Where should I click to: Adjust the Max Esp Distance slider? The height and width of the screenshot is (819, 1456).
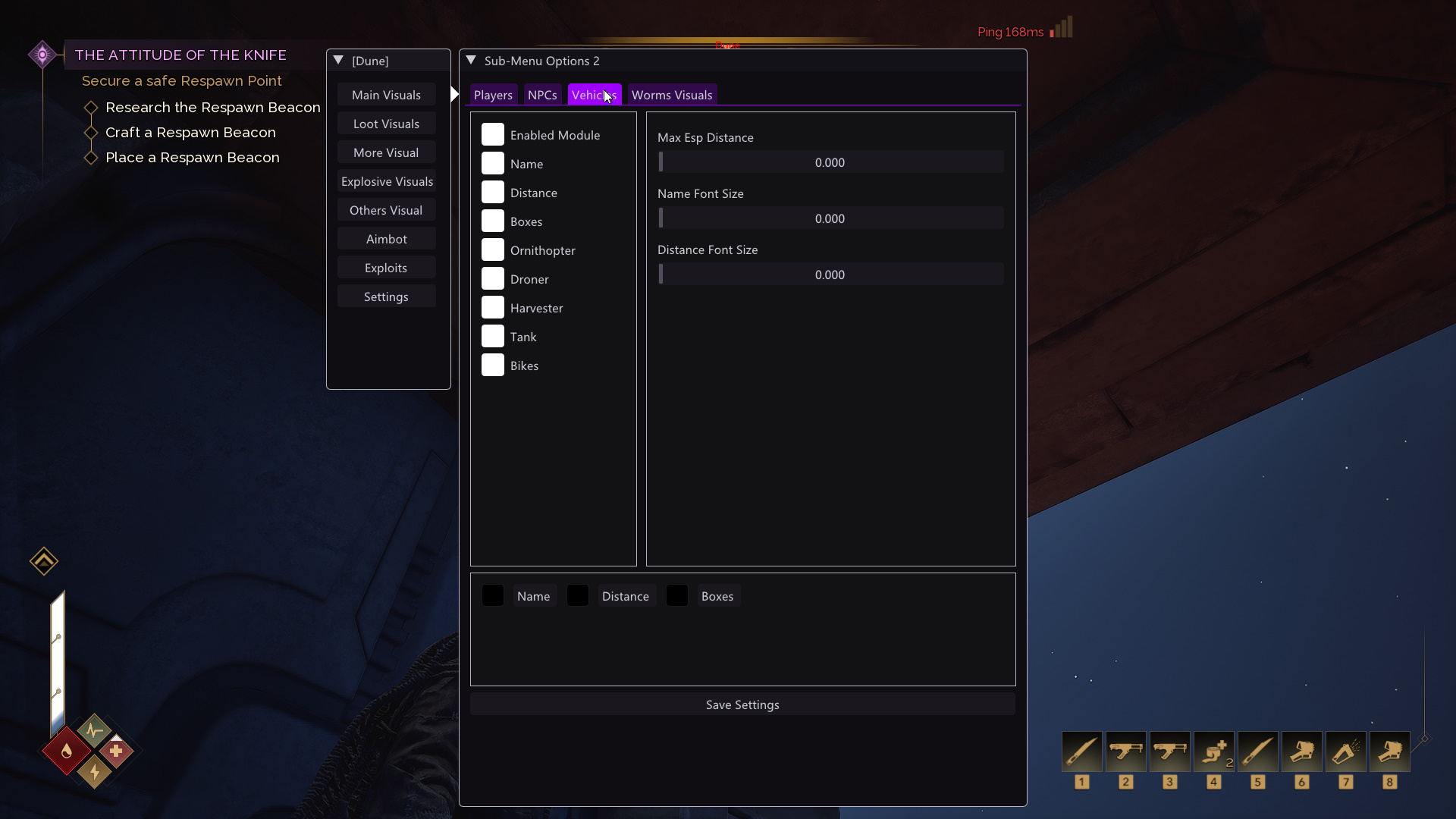point(830,162)
